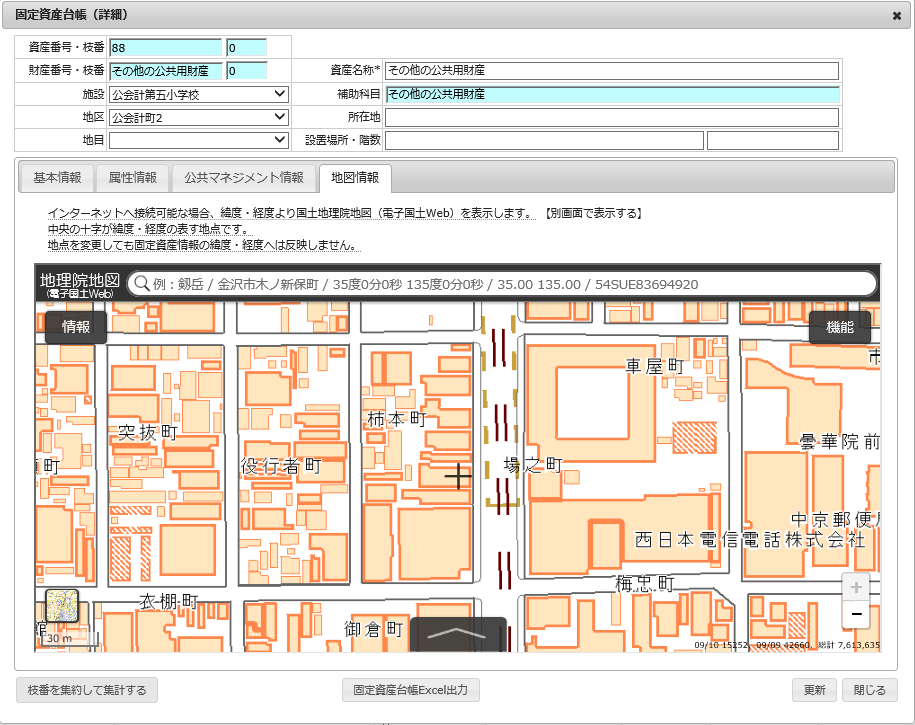Viewport: 915px width, 725px height.
Task: Click the 柿本町 label on the map
Action: [397, 419]
